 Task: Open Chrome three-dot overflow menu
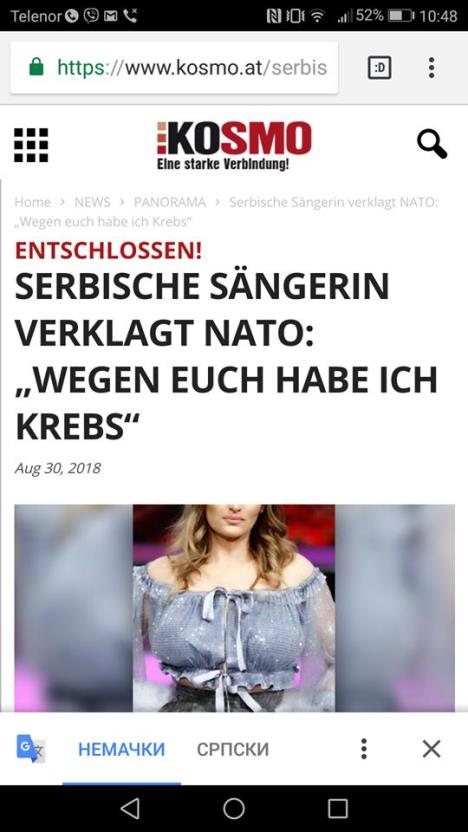click(431, 67)
